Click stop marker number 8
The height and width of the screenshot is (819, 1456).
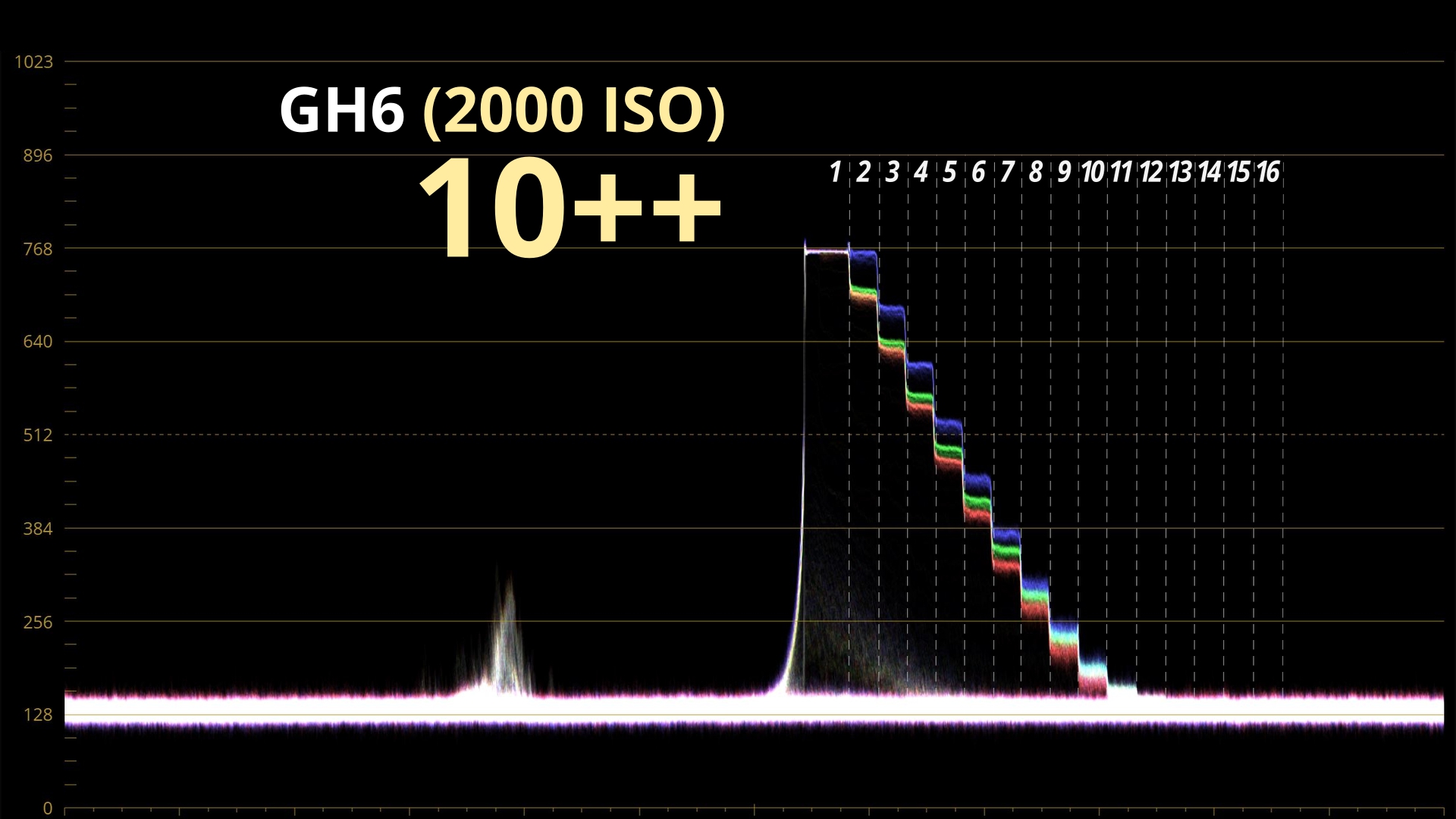tap(1036, 172)
